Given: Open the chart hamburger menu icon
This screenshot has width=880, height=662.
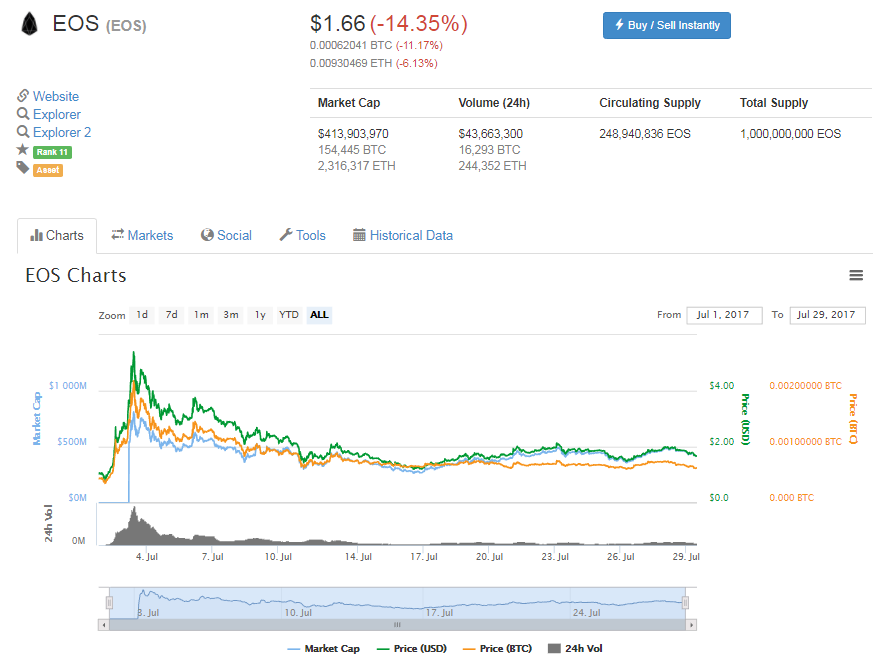Looking at the screenshot, I should click(855, 275).
